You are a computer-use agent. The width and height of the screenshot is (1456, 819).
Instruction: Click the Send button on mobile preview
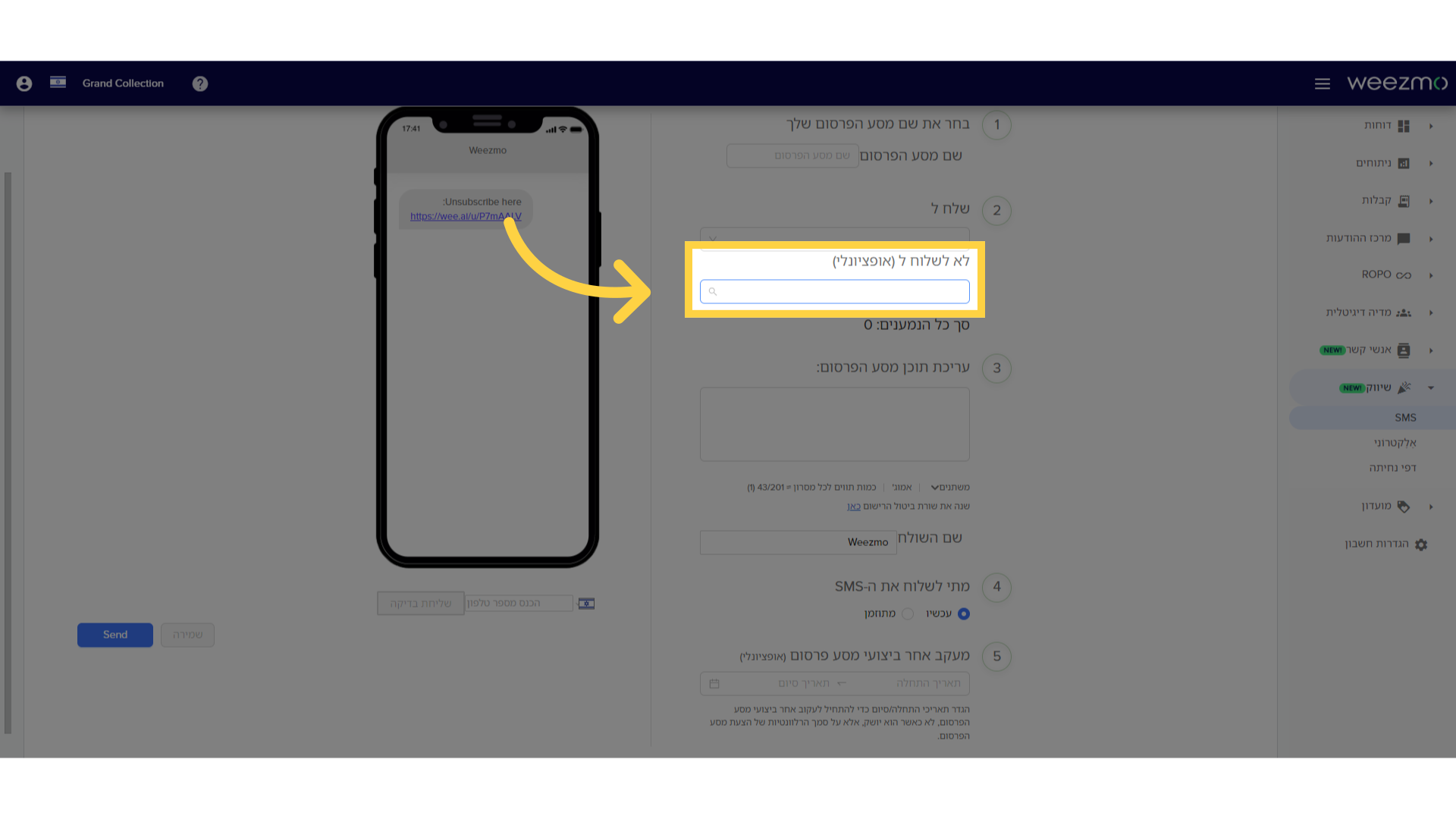pyautogui.click(x=115, y=634)
